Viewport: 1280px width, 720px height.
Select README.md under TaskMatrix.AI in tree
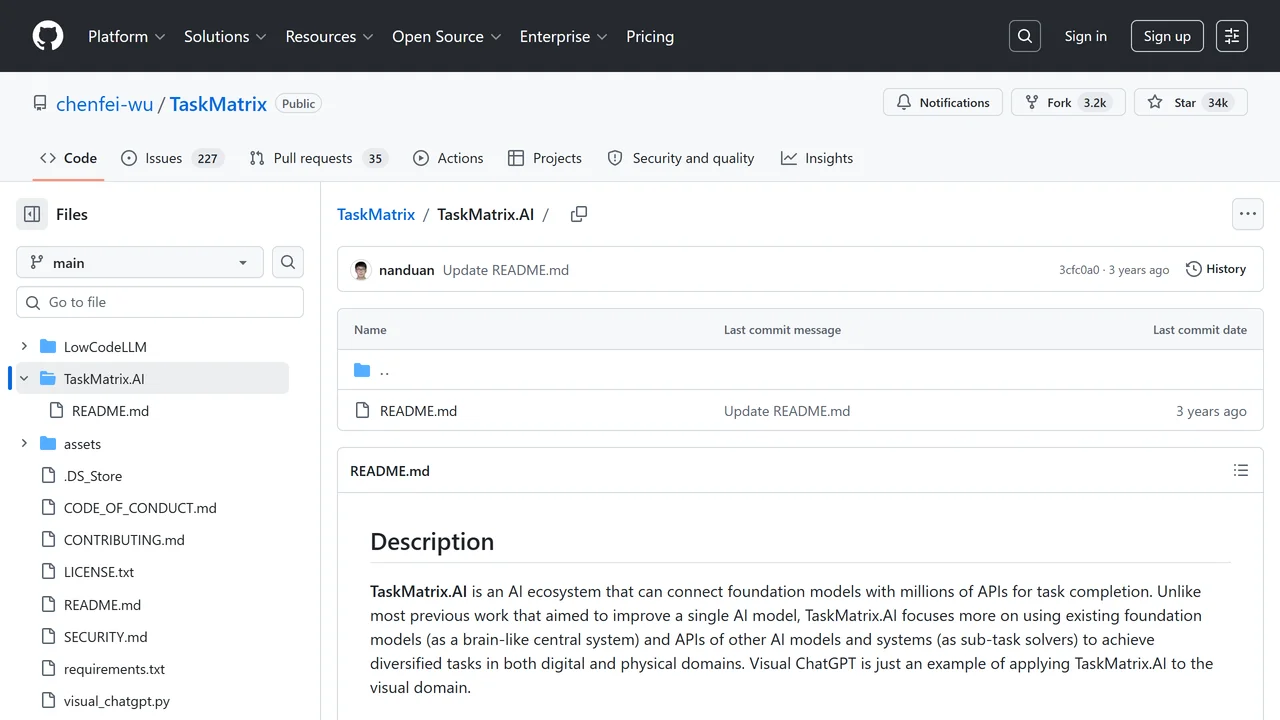pyautogui.click(x=110, y=411)
